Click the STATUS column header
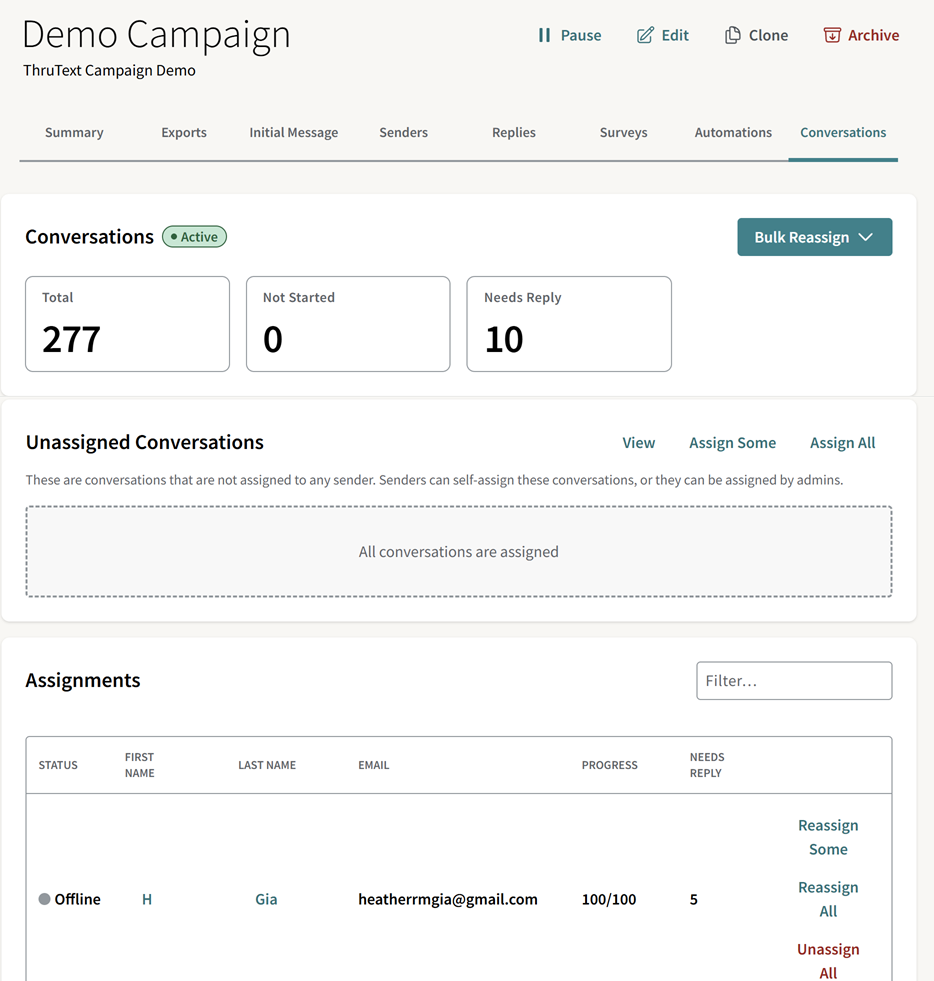Image resolution: width=934 pixels, height=981 pixels. tap(58, 765)
